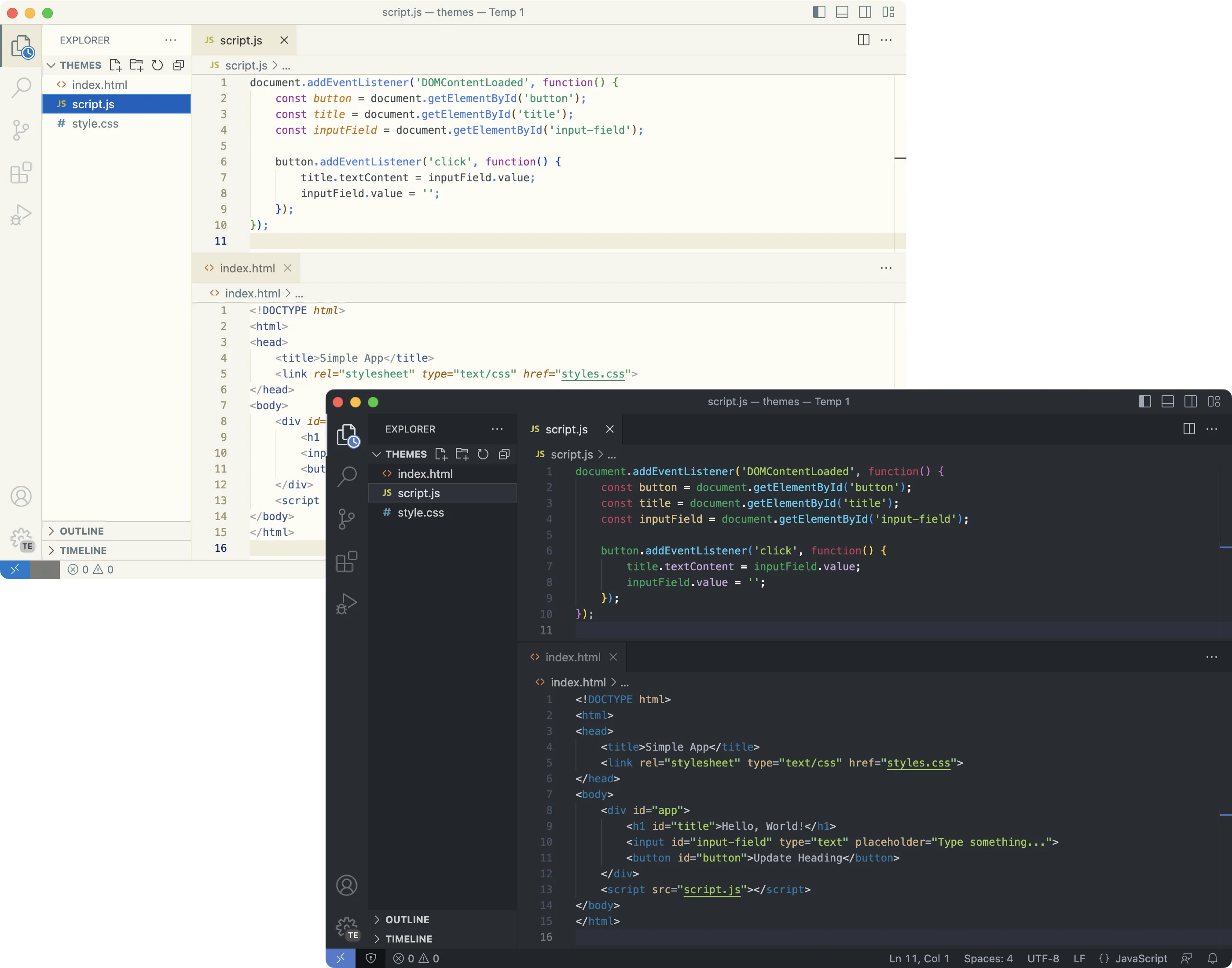Collapse folders icon in dark Explorer header

(x=504, y=454)
